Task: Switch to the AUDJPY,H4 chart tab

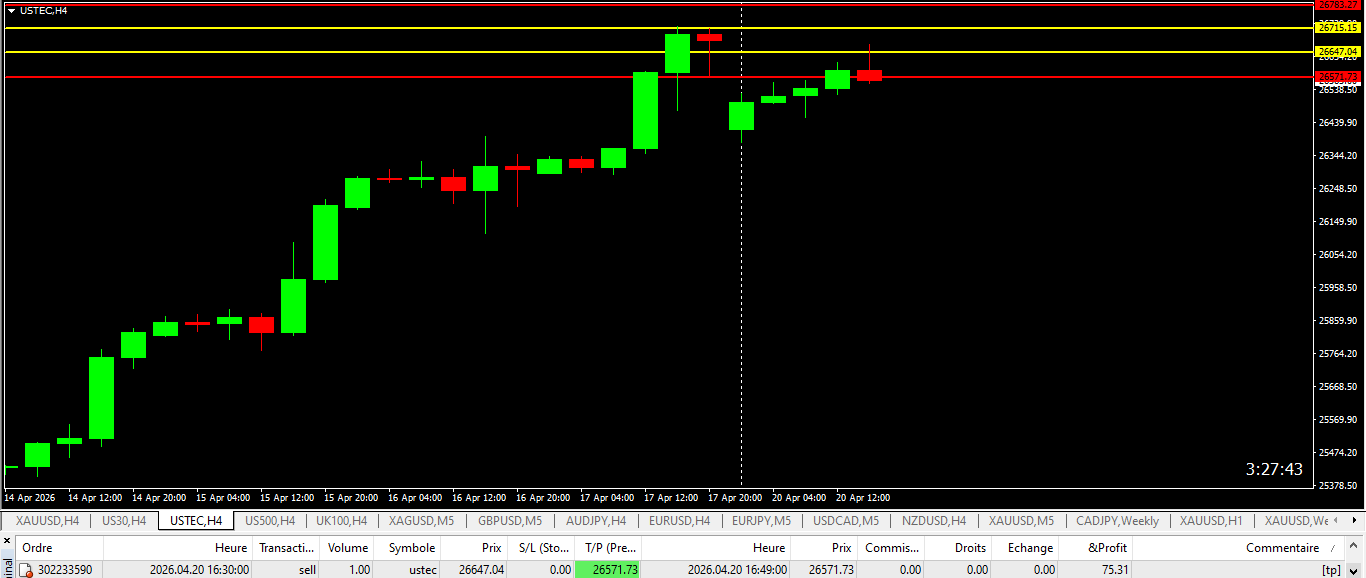Action: click(x=595, y=521)
